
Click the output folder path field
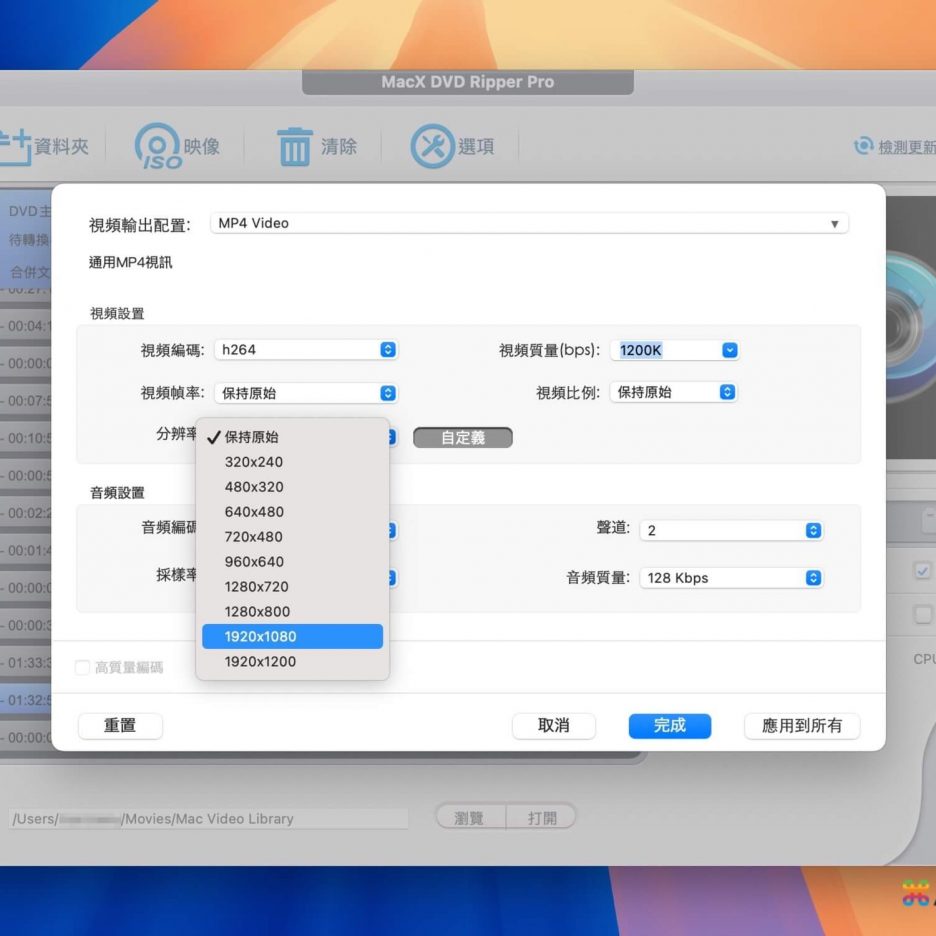coord(208,818)
